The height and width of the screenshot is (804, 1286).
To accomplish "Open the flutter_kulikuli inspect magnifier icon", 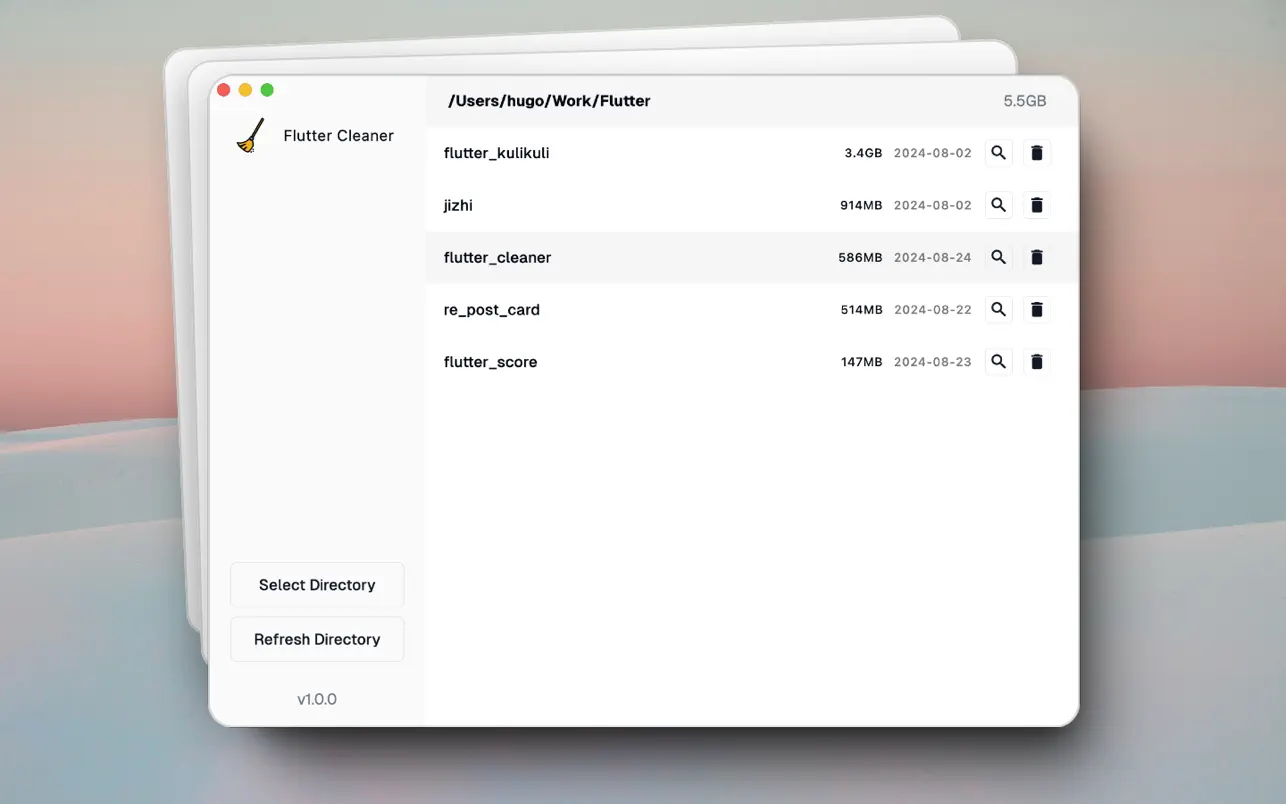I will coord(998,152).
